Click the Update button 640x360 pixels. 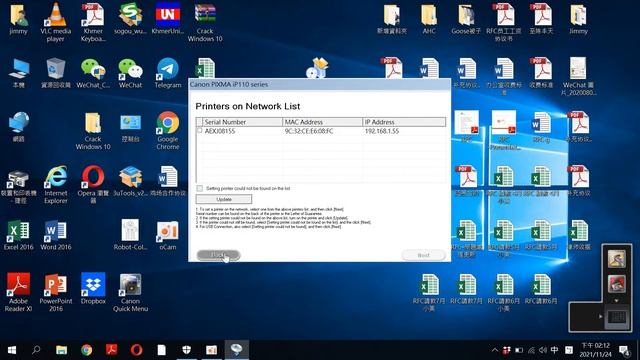click(224, 199)
